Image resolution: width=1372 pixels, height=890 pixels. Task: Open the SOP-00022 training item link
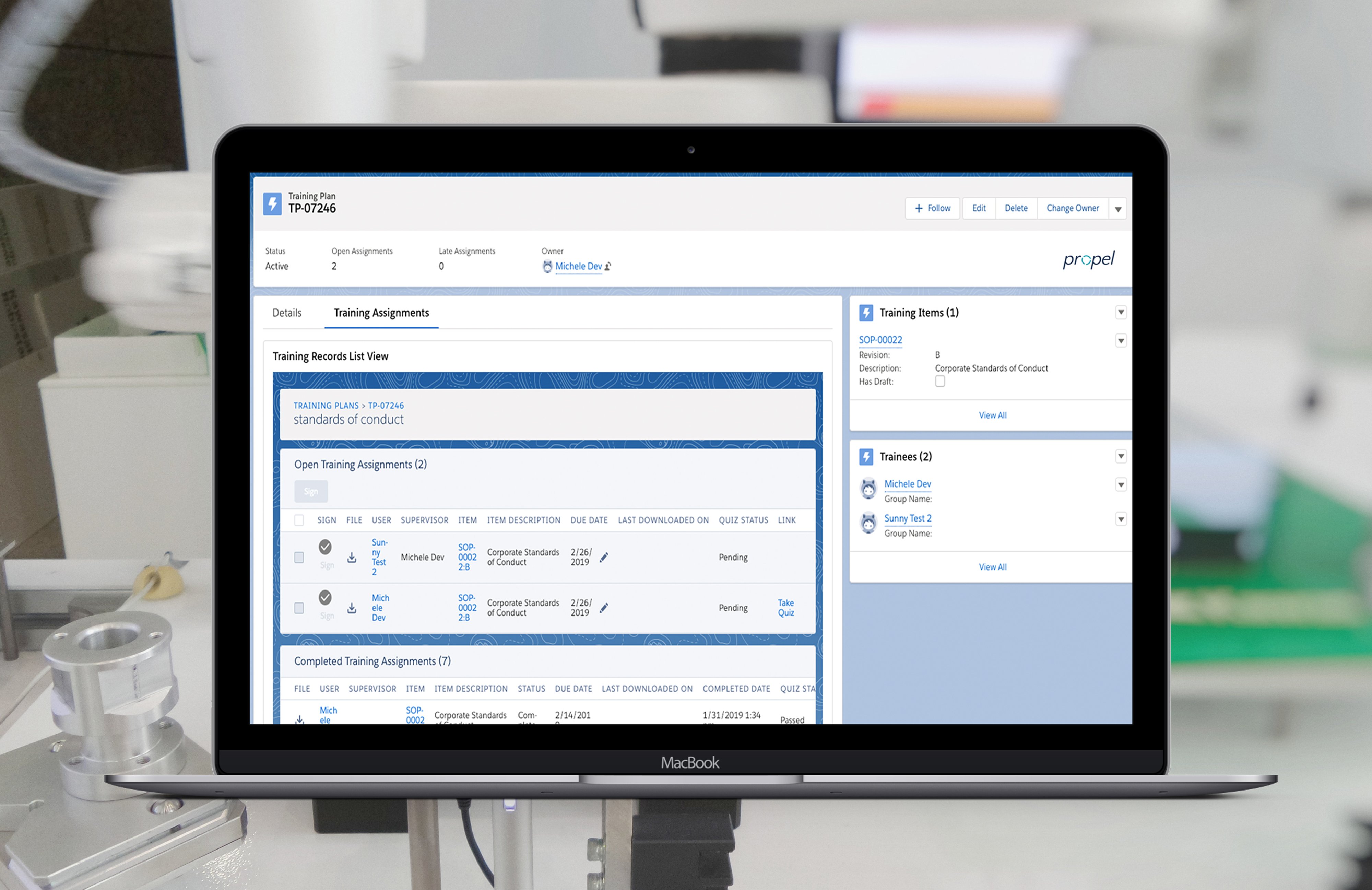pos(880,340)
